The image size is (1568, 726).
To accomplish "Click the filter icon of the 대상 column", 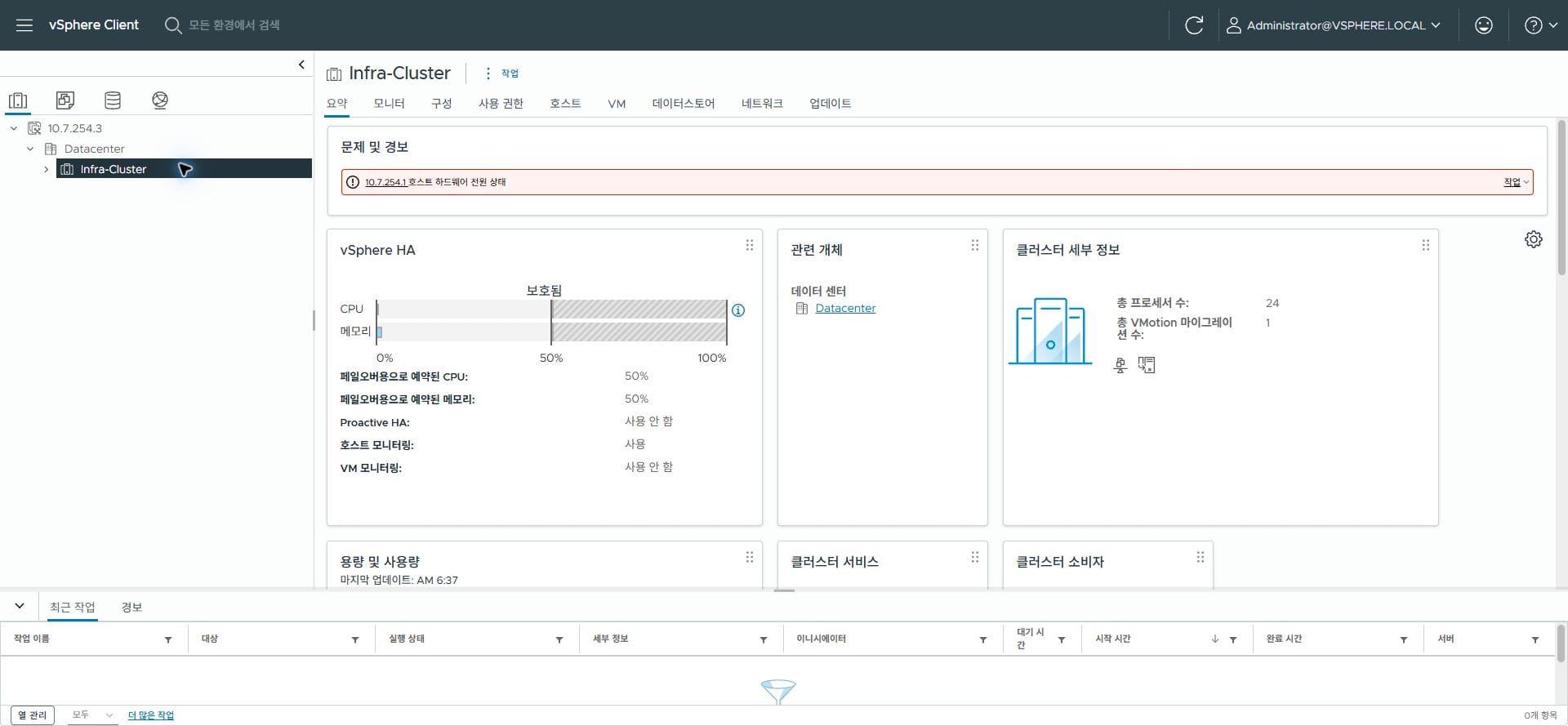I will coord(355,639).
